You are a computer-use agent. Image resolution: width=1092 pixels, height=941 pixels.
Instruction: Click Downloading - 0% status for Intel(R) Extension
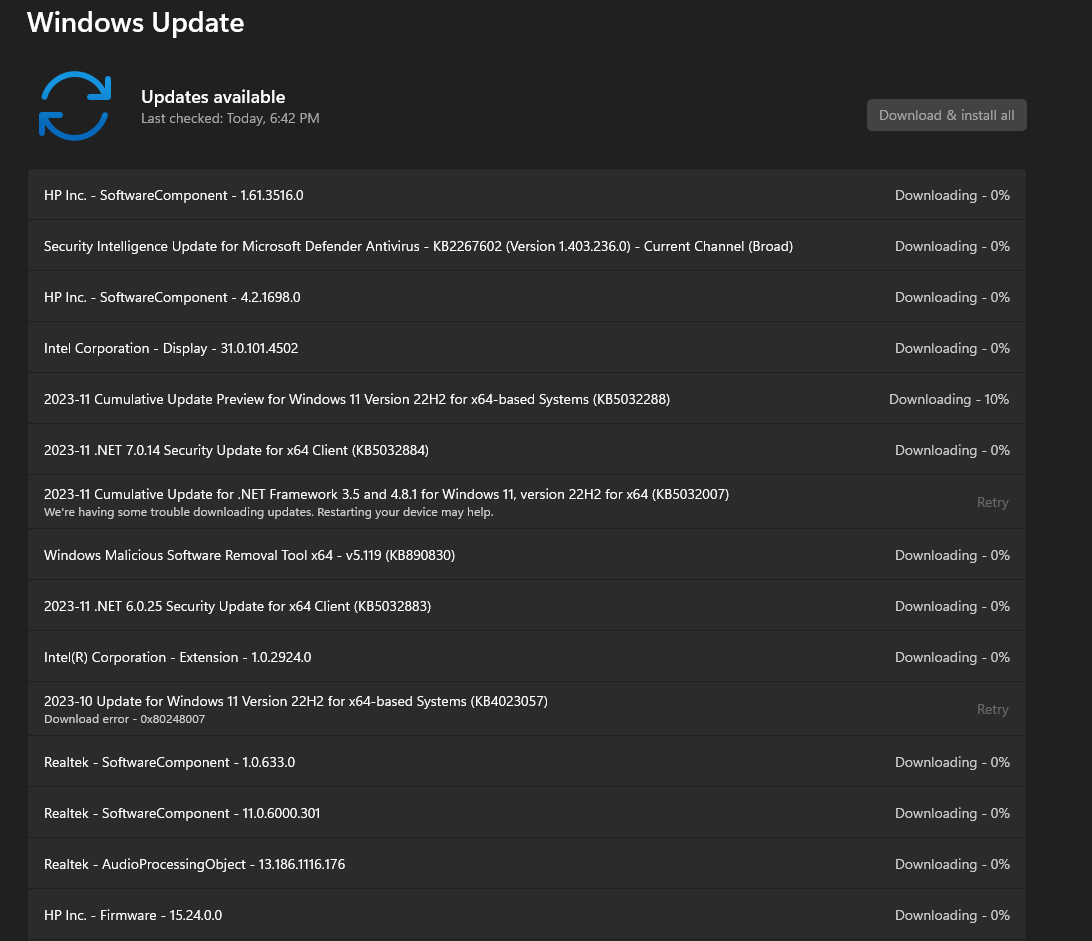[x=952, y=658]
